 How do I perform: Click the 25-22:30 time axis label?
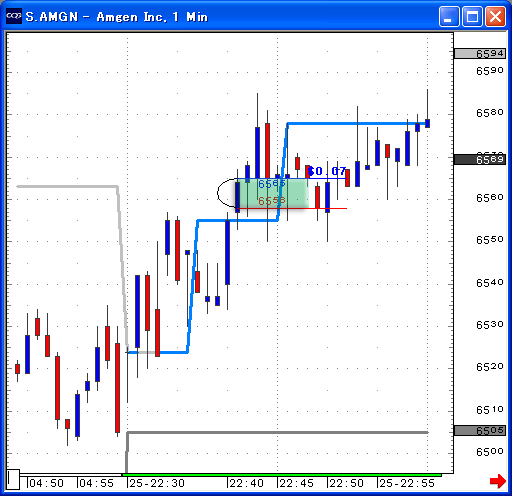pos(157,483)
